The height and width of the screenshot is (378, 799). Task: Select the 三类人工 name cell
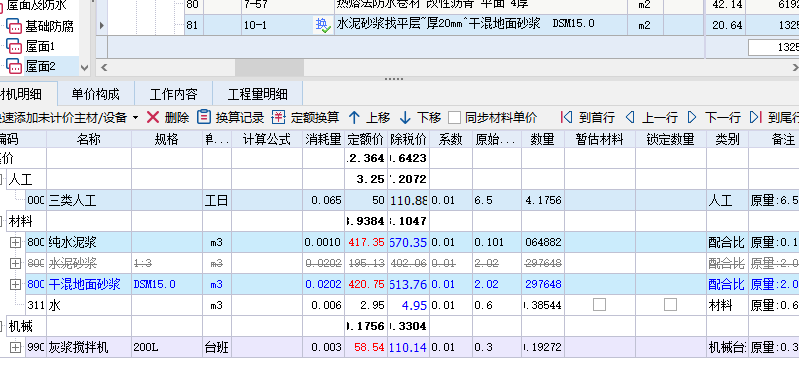[89, 200]
